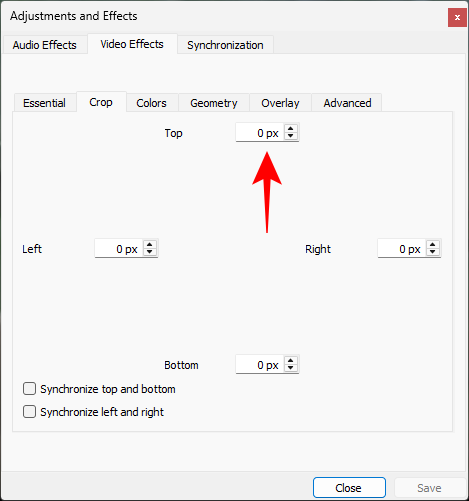Close the Adjustments and Effects window
Image resolution: width=469 pixels, height=501 pixels.
457,18
